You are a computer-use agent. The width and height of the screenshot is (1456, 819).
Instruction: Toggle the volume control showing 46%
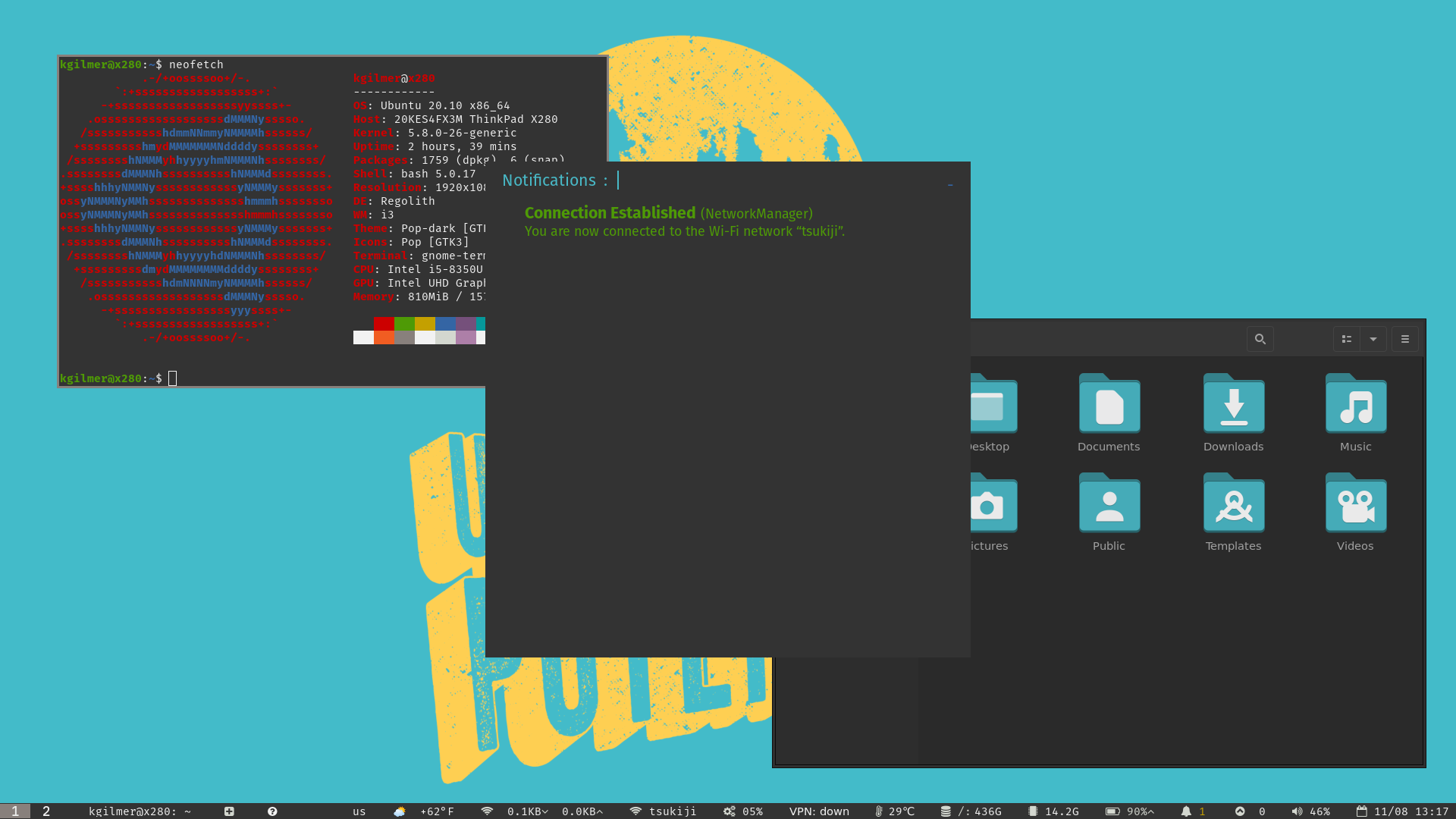[1308, 811]
